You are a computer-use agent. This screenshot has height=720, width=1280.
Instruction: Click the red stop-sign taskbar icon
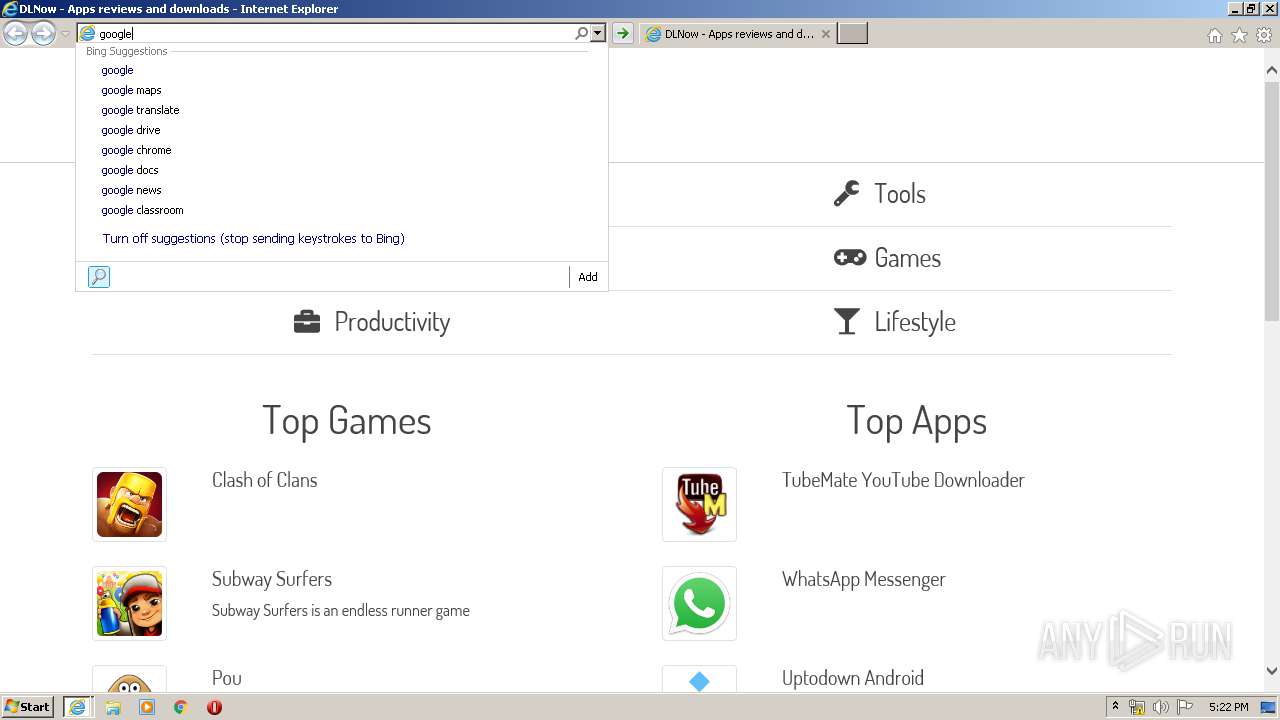tap(214, 707)
